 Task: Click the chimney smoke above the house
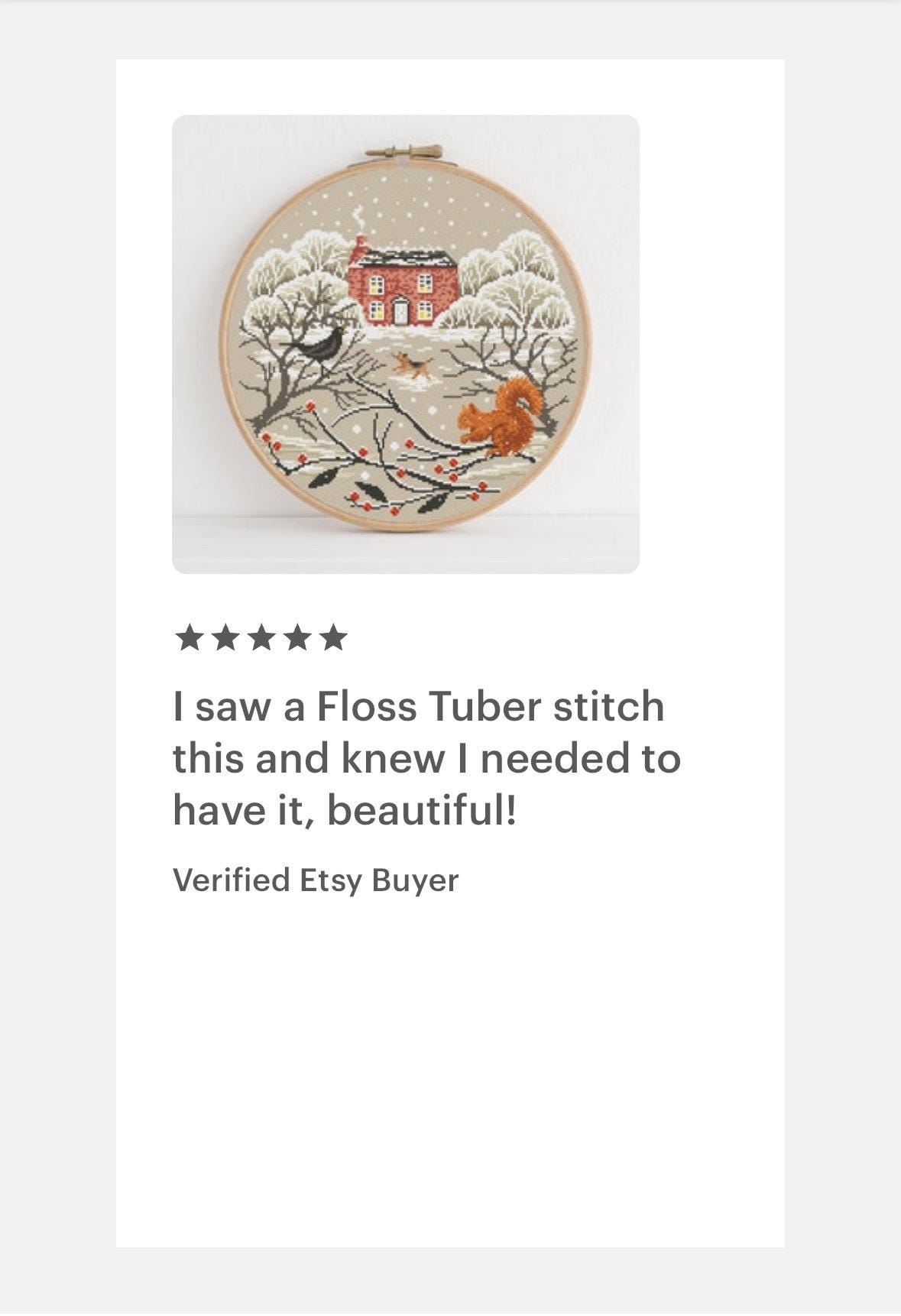click(x=356, y=219)
